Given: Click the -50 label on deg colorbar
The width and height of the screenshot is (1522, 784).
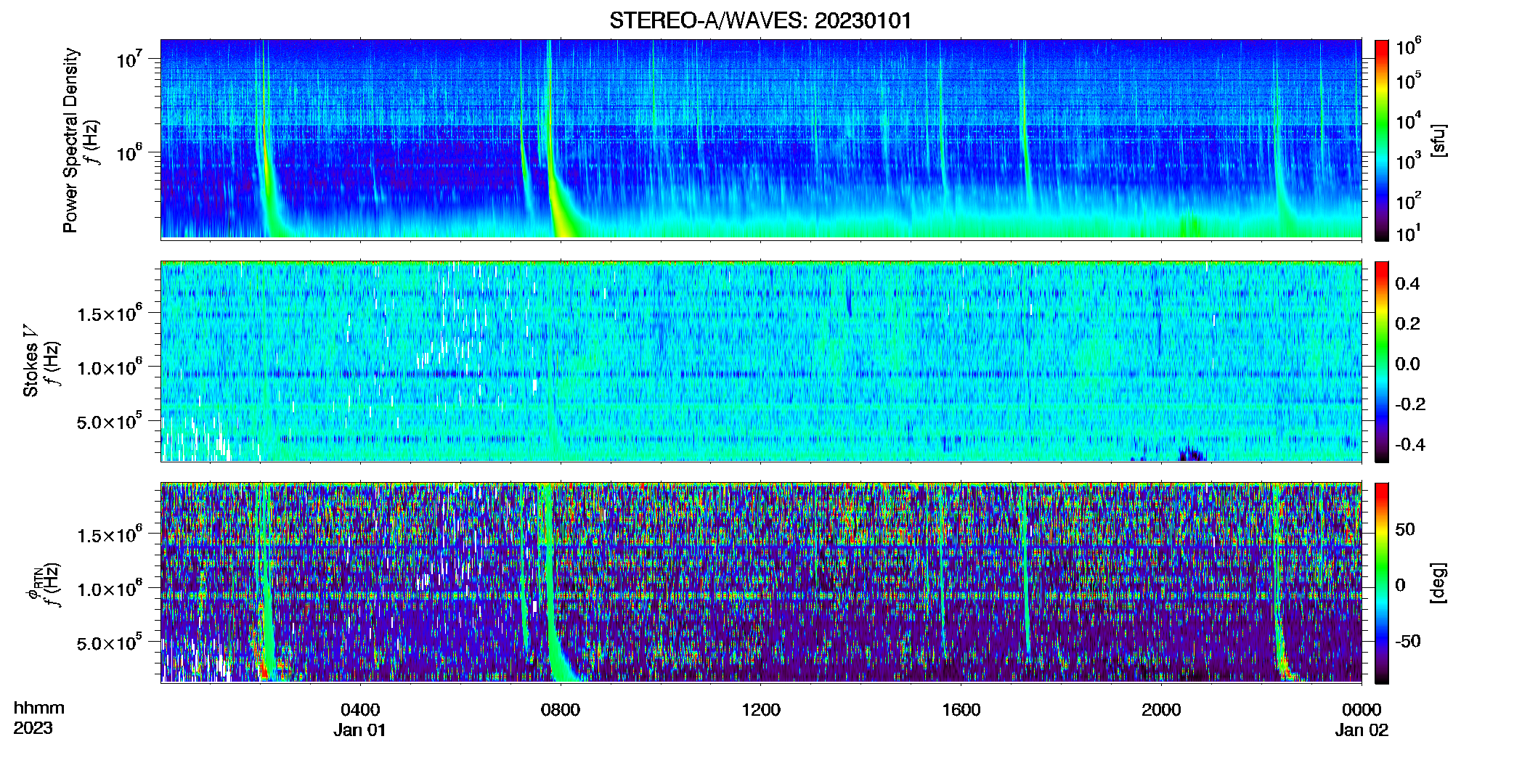Looking at the screenshot, I should 1408,641.
